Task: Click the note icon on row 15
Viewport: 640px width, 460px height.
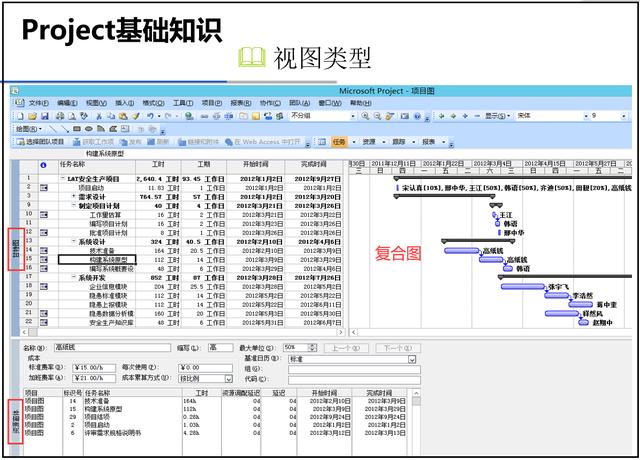Action: coord(43,259)
